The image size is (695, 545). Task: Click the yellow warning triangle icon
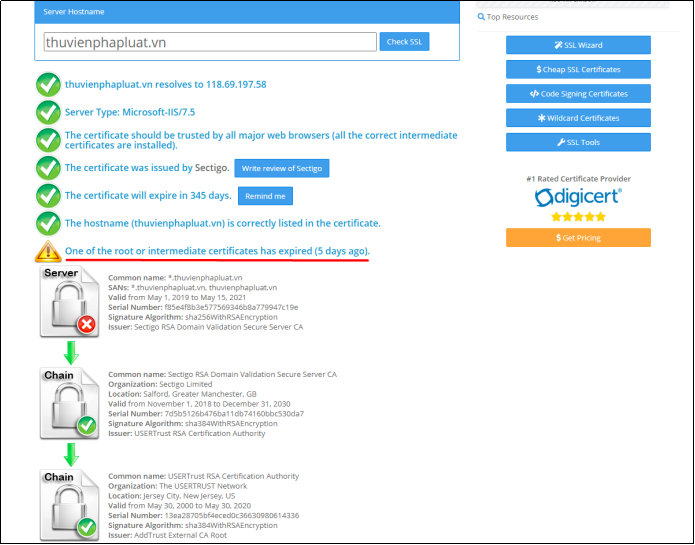48,251
